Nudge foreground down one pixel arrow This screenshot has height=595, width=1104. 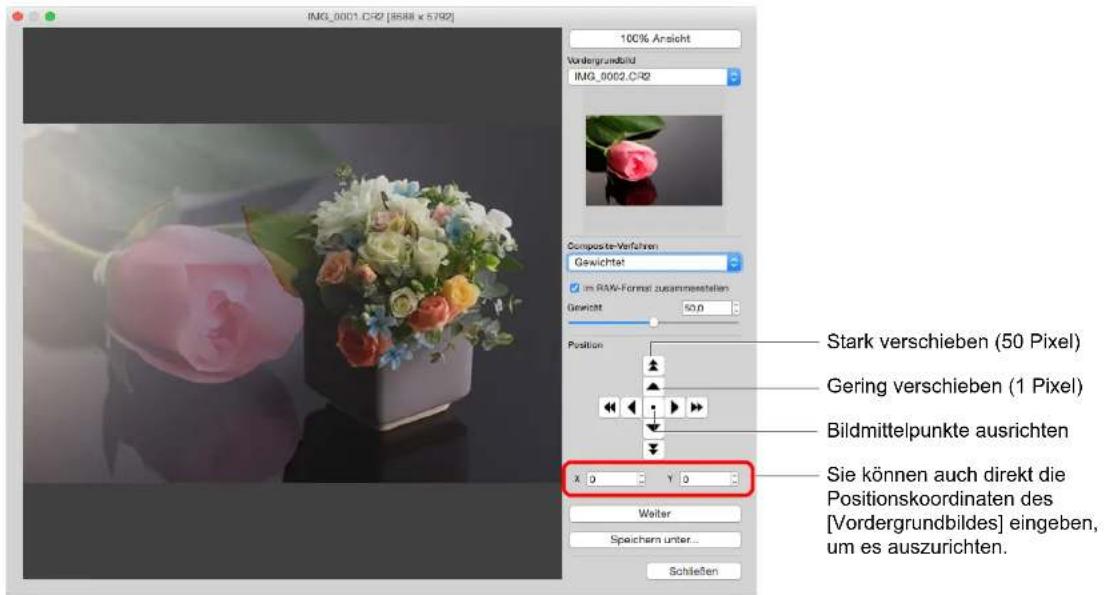[653, 427]
